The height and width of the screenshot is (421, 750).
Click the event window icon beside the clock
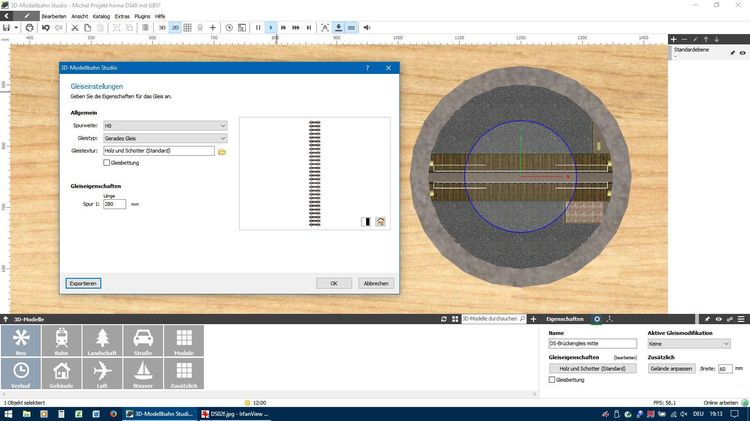(242, 28)
